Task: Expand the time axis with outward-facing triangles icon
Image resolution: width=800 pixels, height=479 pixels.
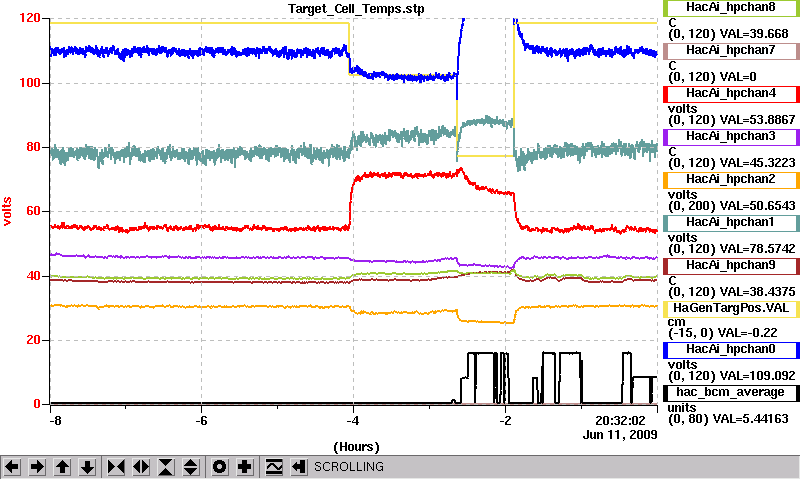Action: pos(141,467)
